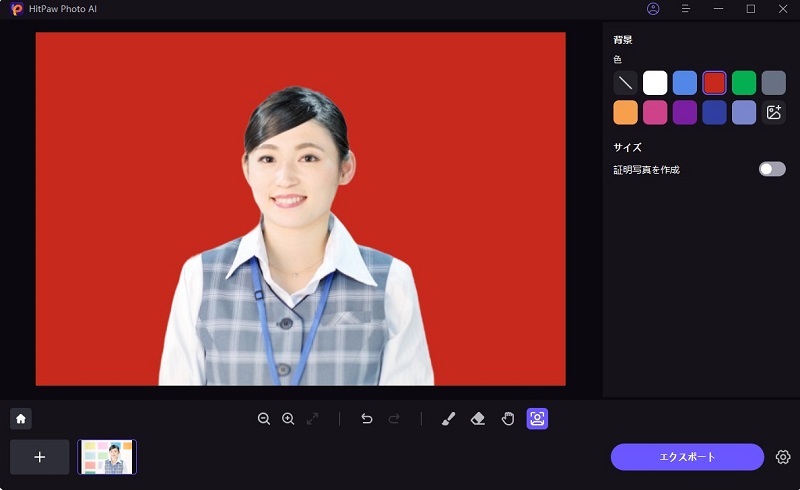Choose white background swatch
This screenshot has width=800, height=490.
[x=655, y=83]
